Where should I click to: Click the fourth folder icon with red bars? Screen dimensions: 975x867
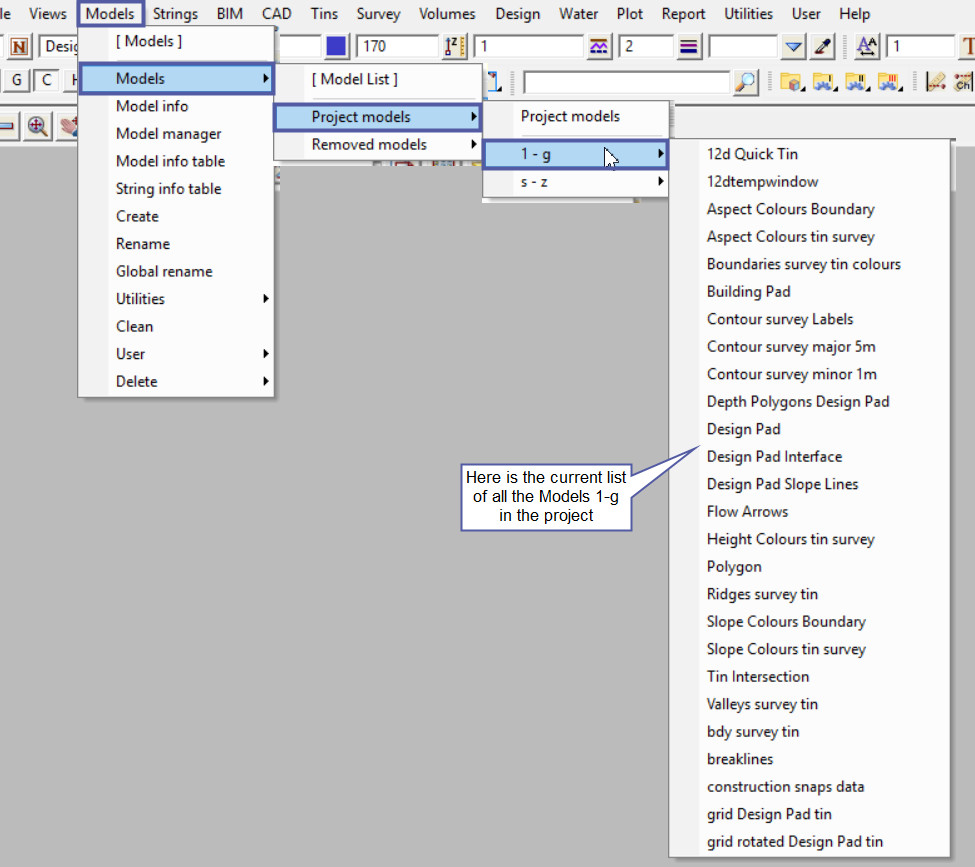890,81
